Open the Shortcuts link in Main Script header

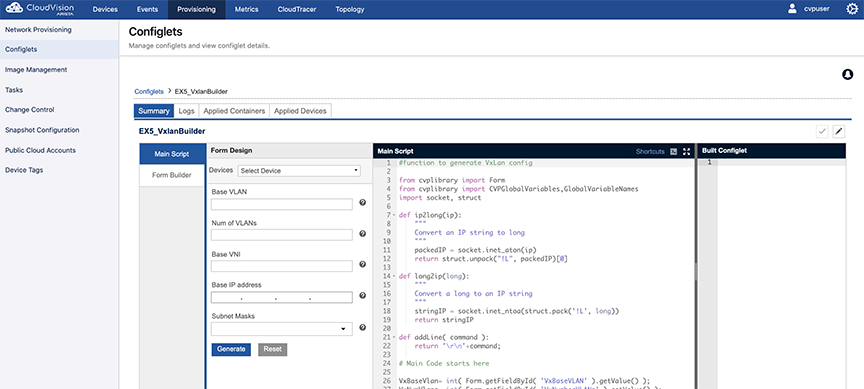point(650,151)
